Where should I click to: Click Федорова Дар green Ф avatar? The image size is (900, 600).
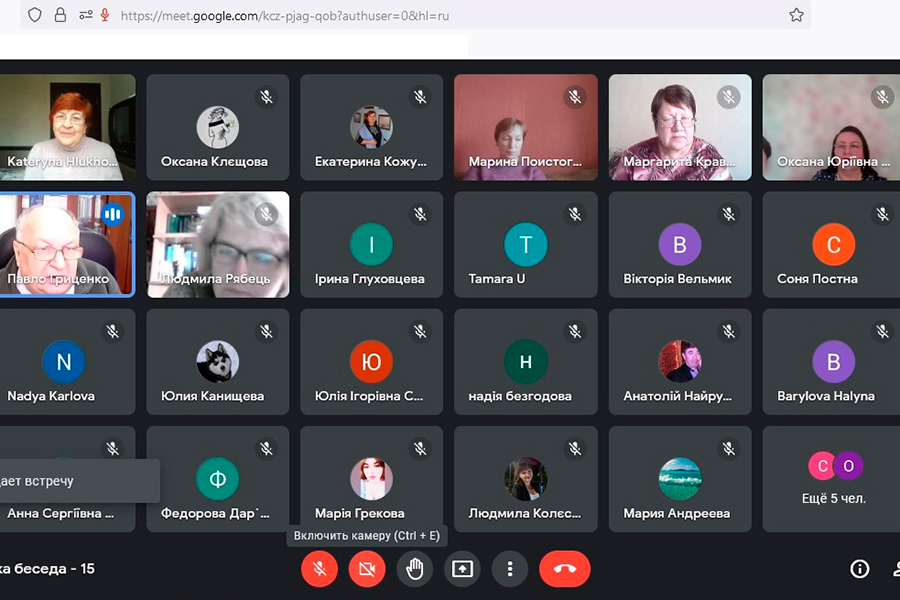point(218,478)
